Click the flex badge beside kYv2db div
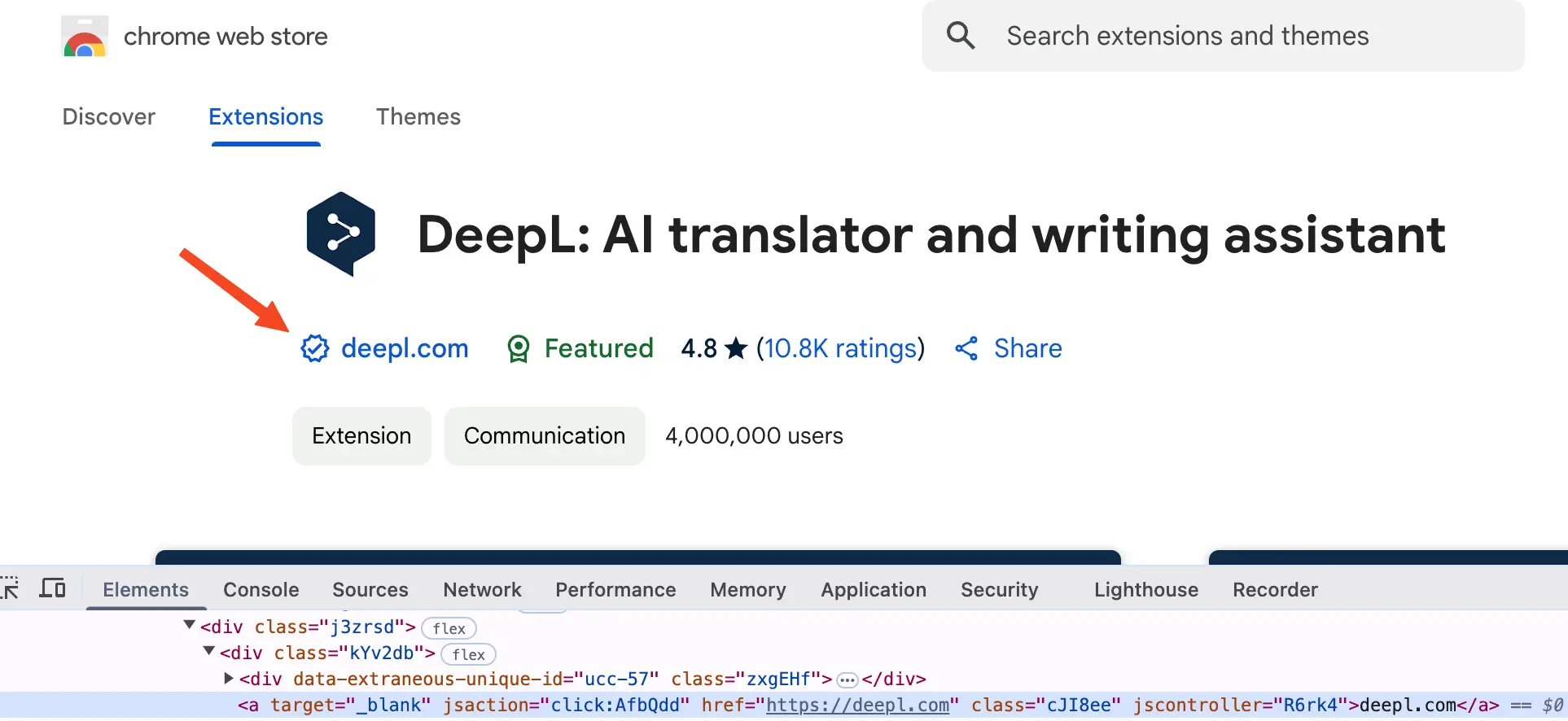Image resolution: width=1568 pixels, height=721 pixels. (x=468, y=654)
